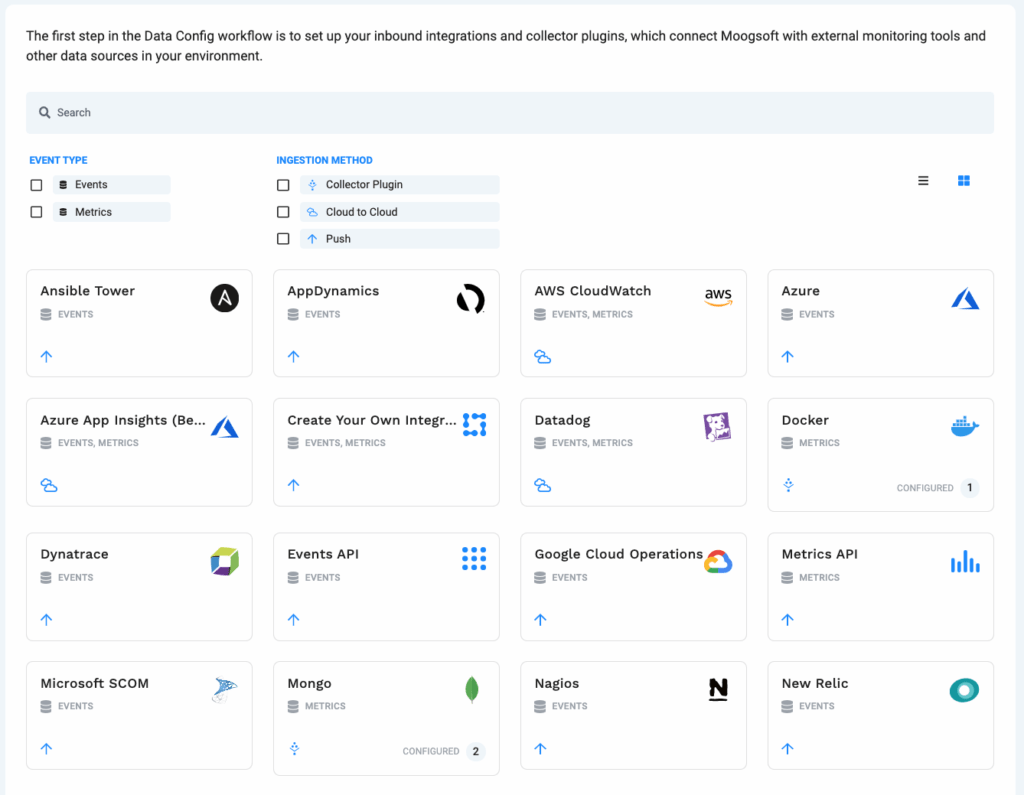Open the New Relic integration title
This screenshot has height=795, width=1024.
(815, 683)
